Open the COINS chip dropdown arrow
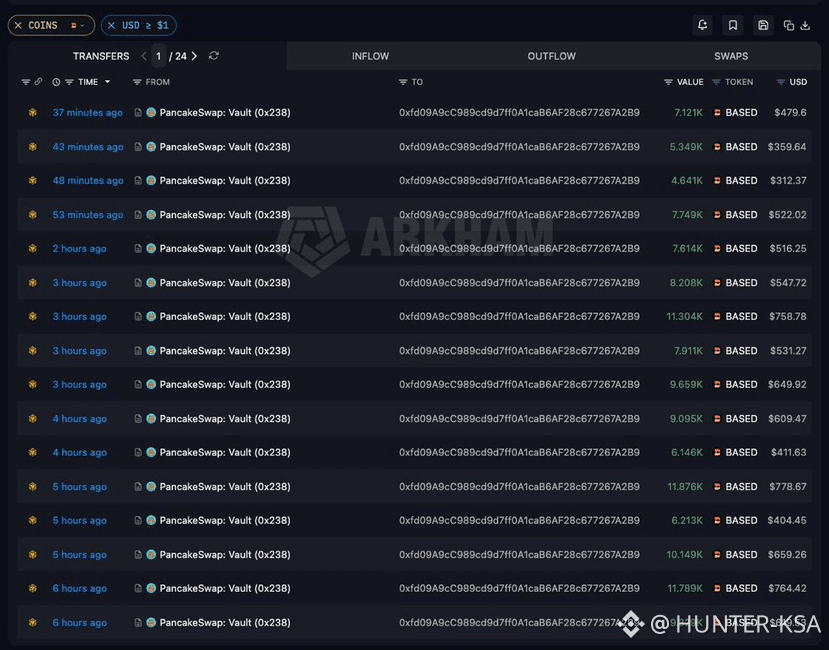This screenshot has width=829, height=650. 82,25
